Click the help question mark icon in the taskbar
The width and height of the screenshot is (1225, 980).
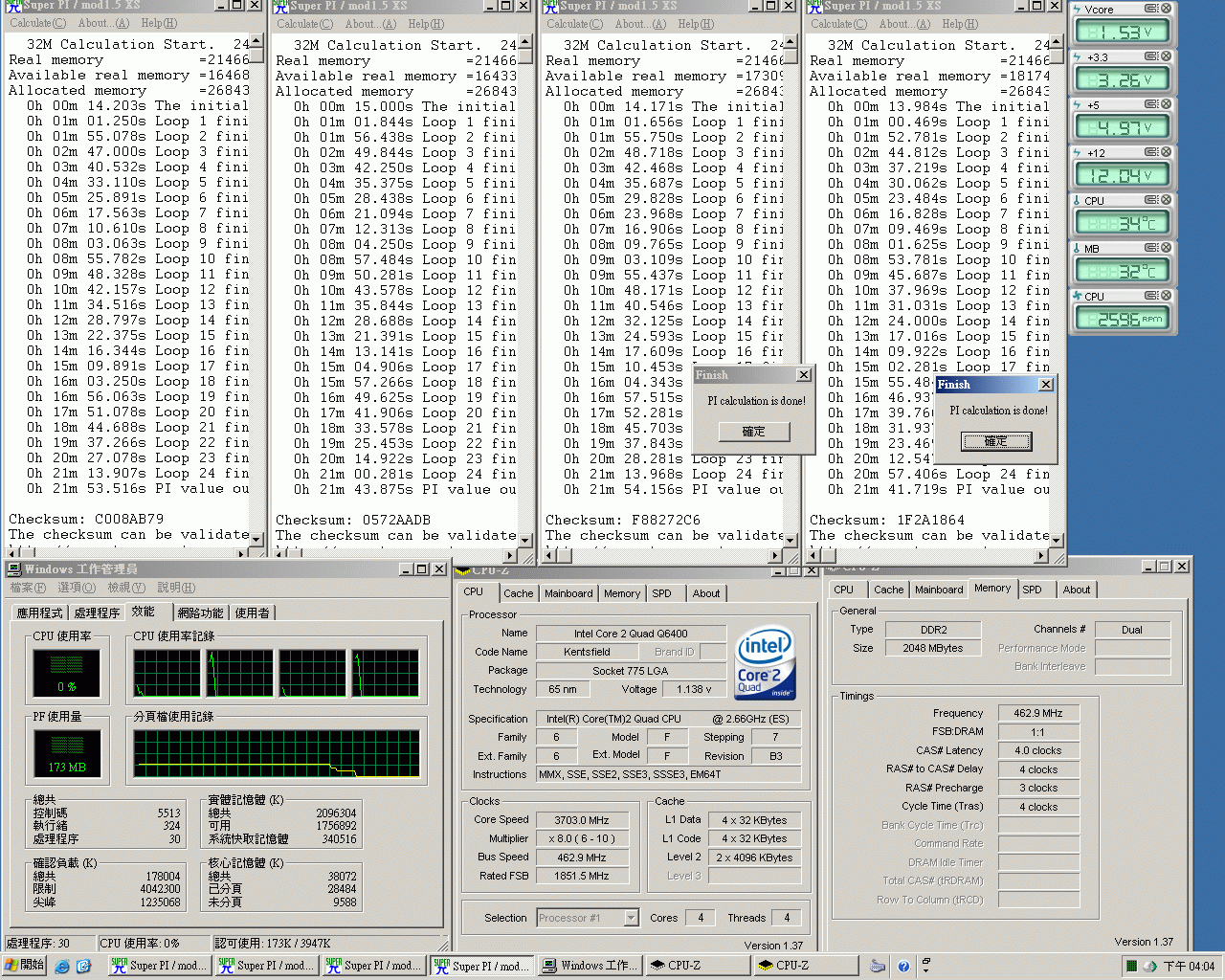(903, 966)
